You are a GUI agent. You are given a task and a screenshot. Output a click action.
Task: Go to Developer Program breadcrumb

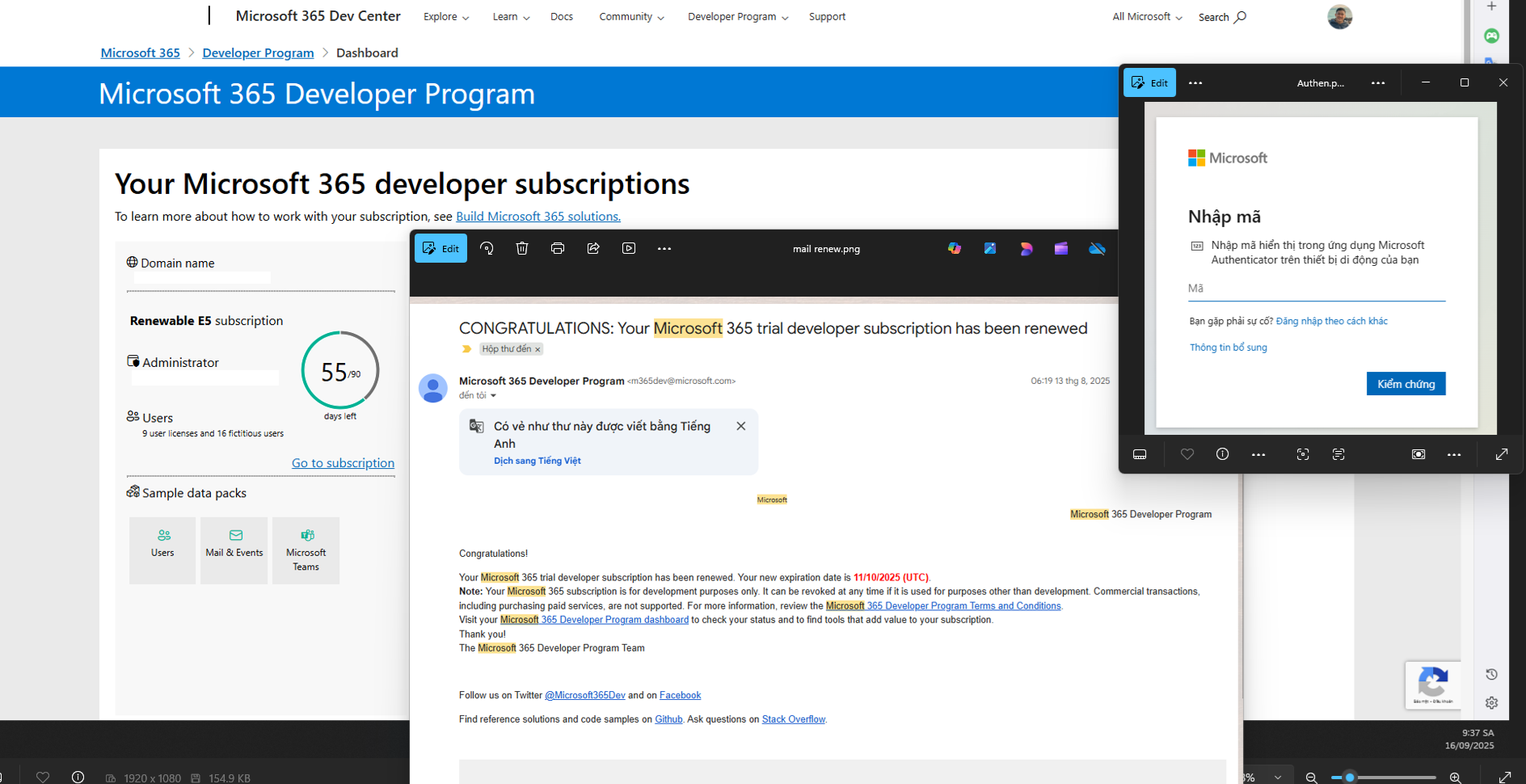coord(258,53)
